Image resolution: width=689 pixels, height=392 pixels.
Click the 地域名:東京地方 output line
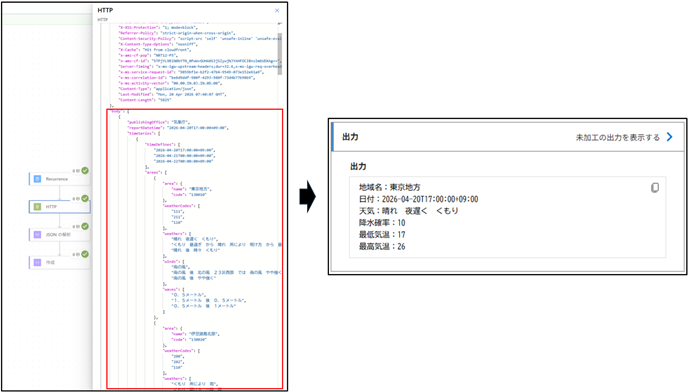pos(390,187)
